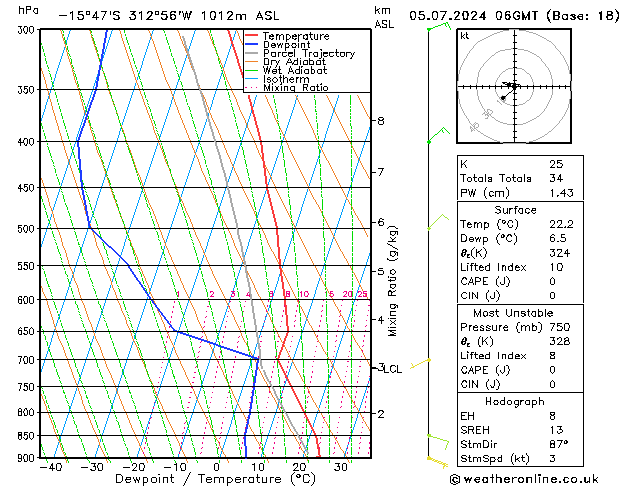
Task: Click the coordinates title '-15°47'S 312°56'W 1012m ASL'
Action: pos(169,16)
